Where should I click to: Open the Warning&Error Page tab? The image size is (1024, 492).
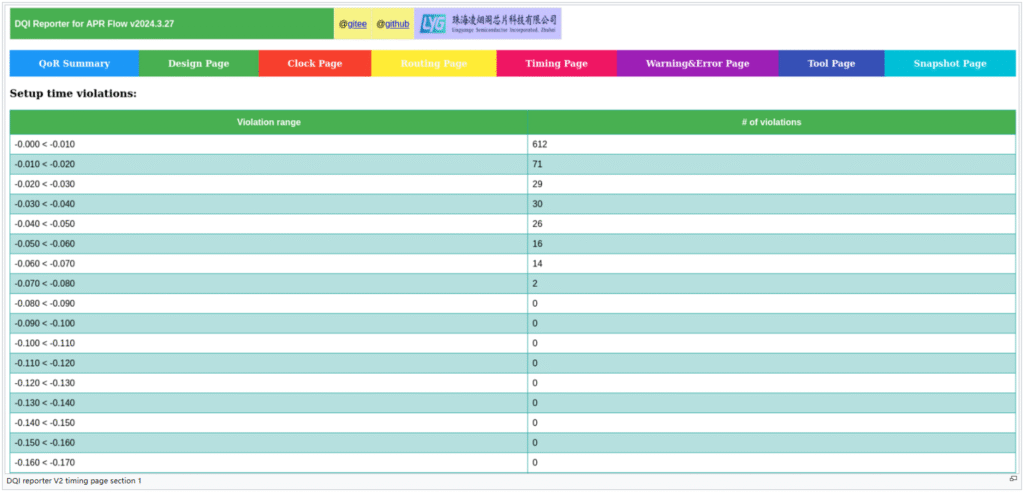tap(697, 63)
